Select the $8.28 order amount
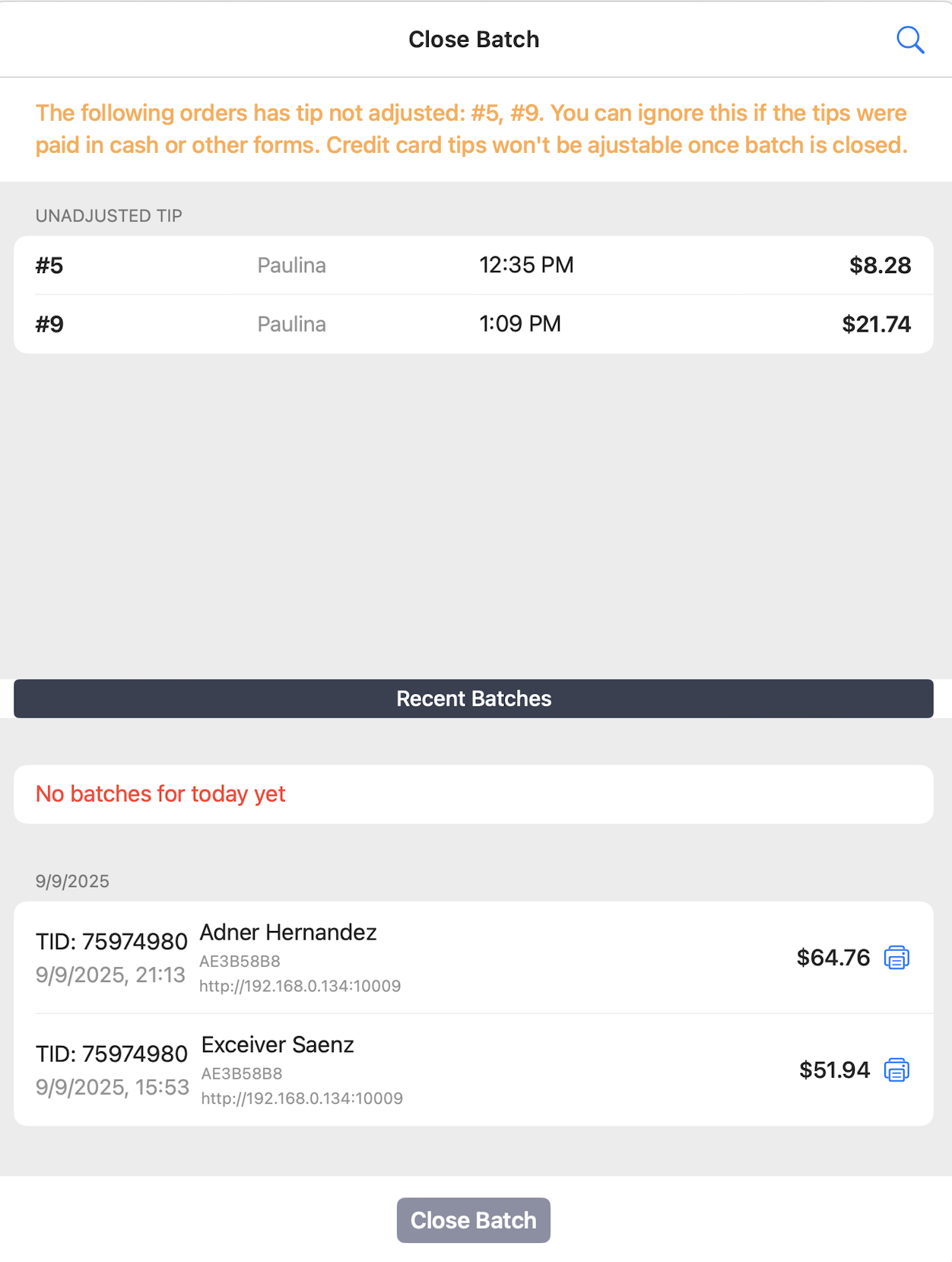952x1262 pixels. [880, 265]
